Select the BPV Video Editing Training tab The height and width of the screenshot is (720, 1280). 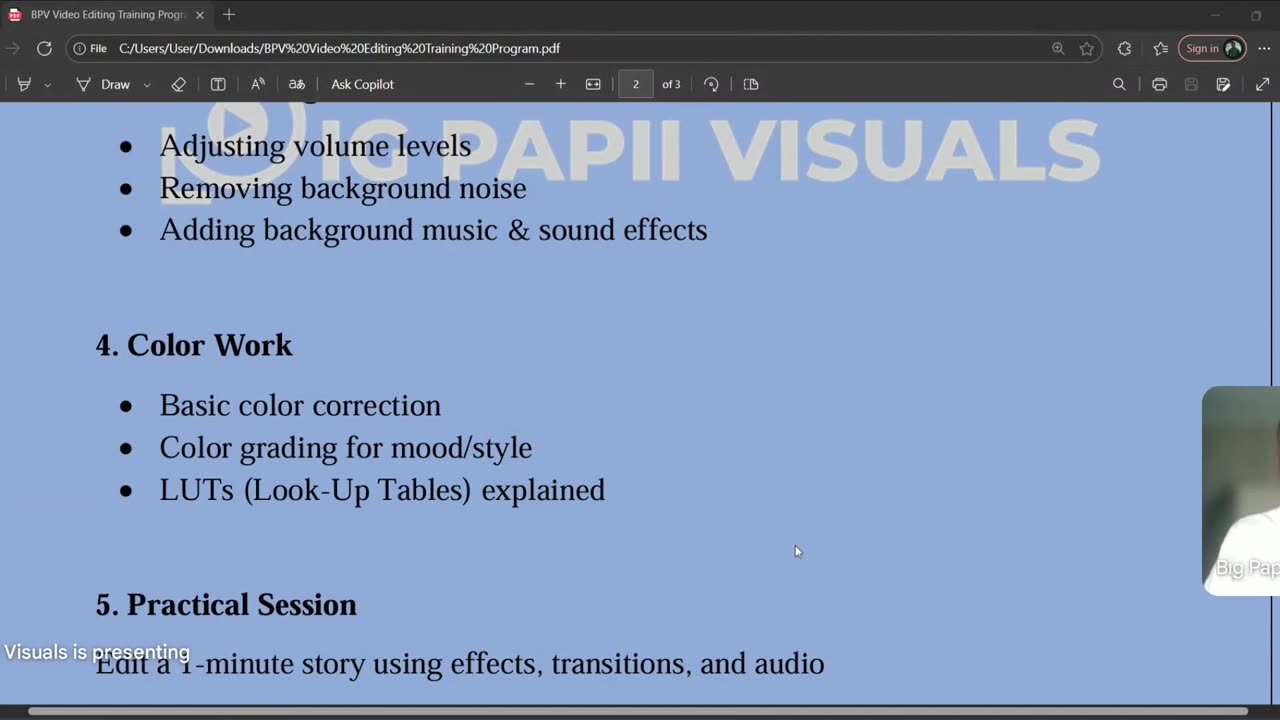pyautogui.click(x=108, y=15)
